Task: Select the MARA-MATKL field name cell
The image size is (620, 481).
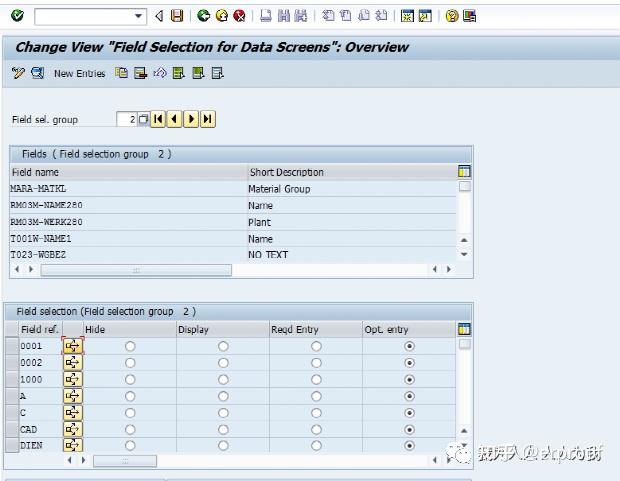Action: point(129,189)
